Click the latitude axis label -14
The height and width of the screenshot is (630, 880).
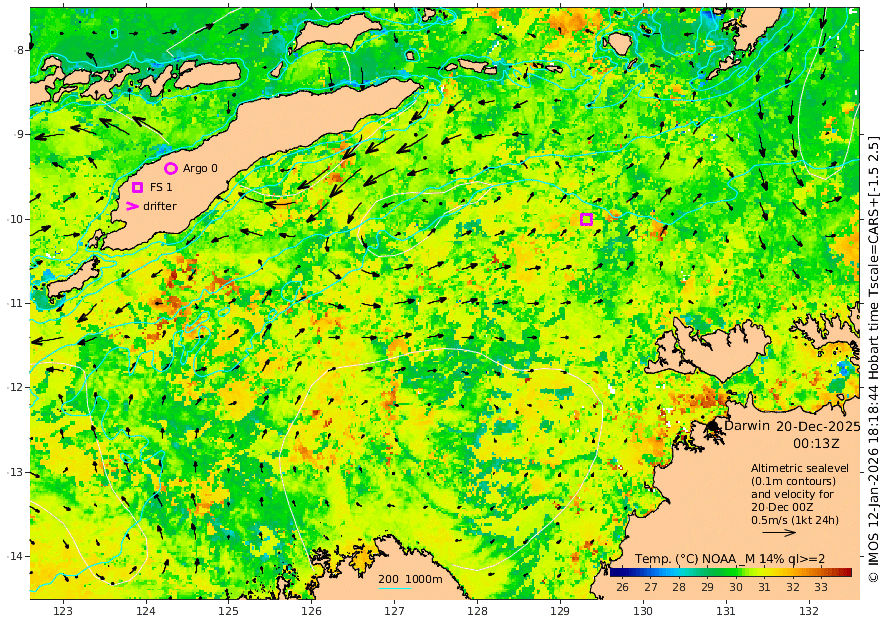click(16, 556)
